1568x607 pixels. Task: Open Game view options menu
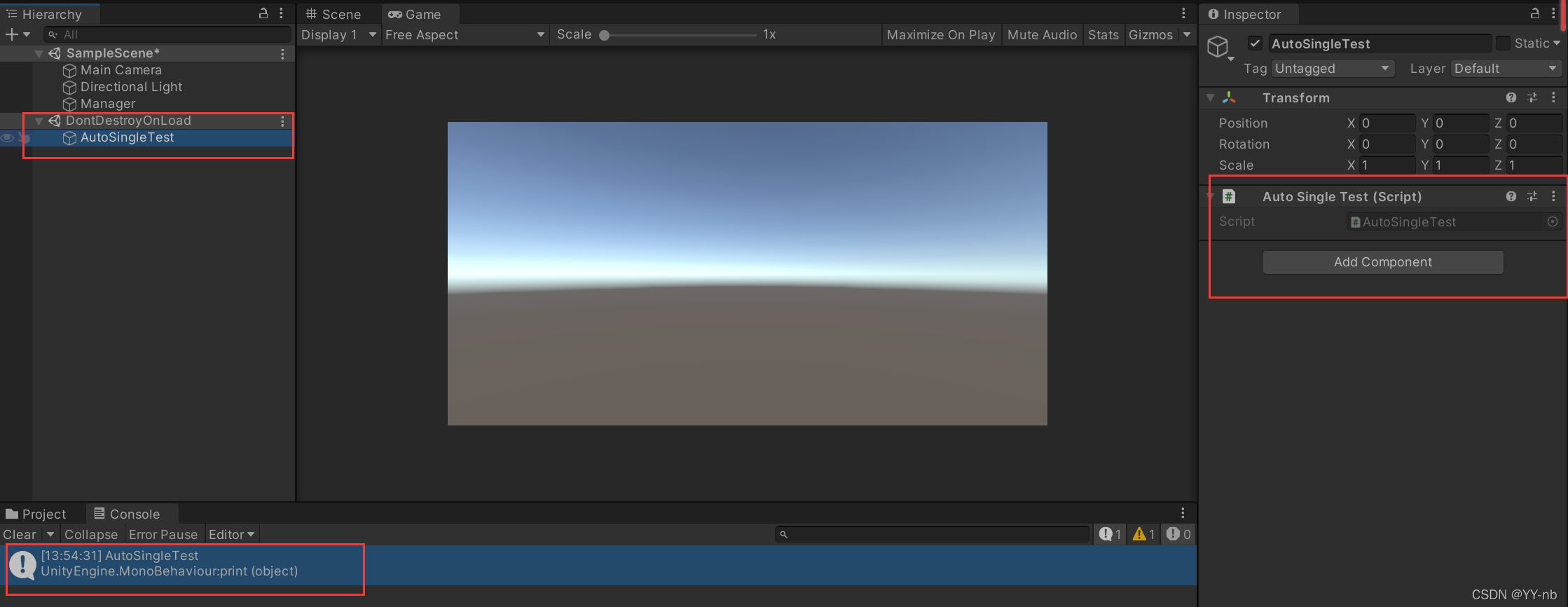[1183, 13]
